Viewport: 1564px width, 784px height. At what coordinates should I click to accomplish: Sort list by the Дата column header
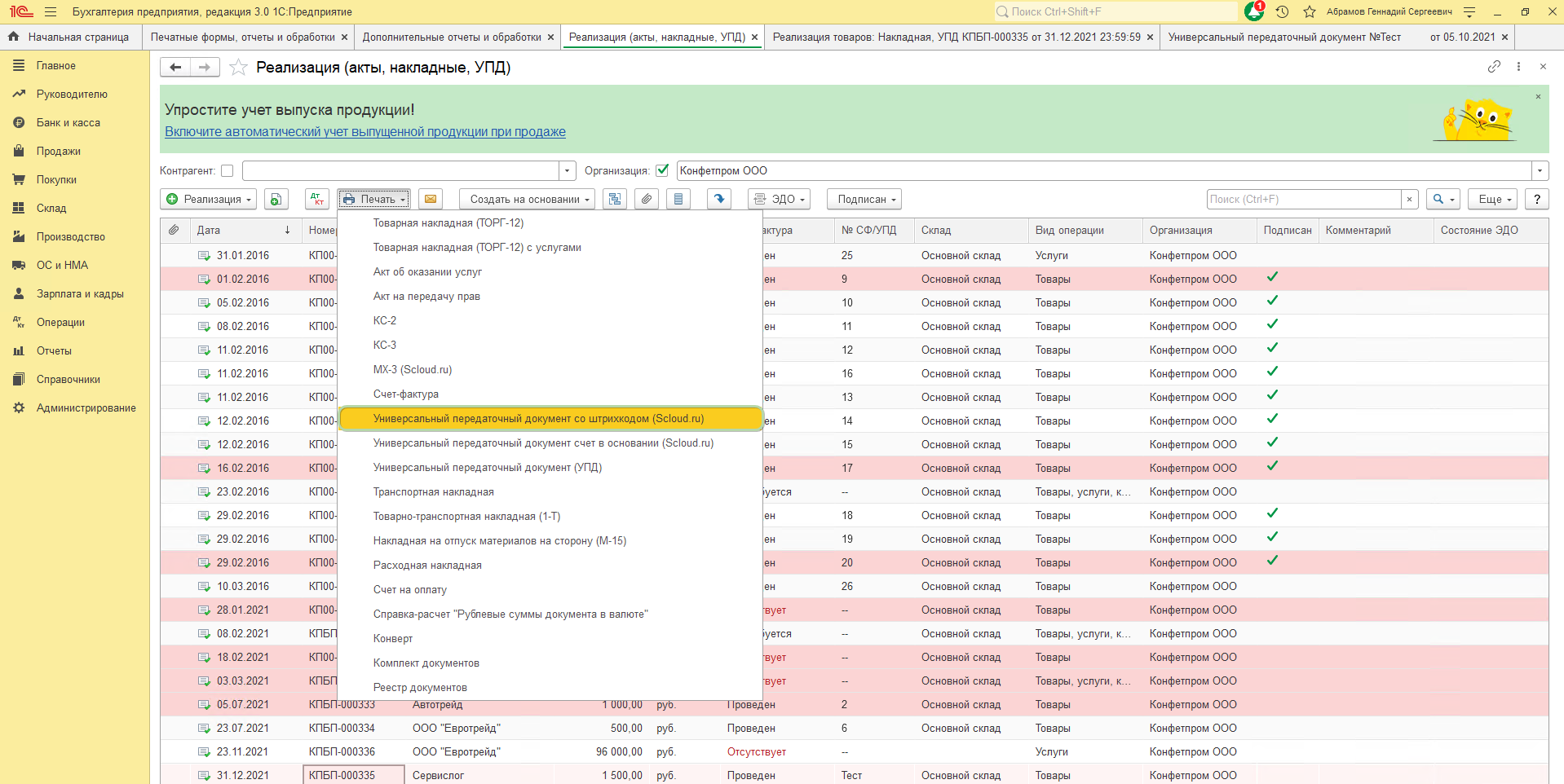point(244,230)
